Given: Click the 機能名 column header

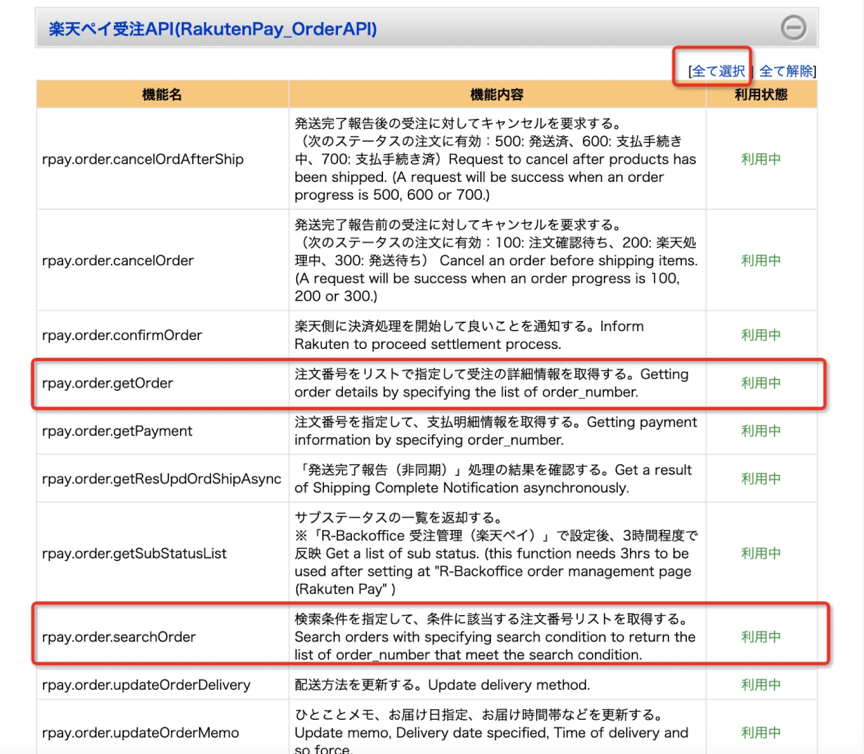Looking at the screenshot, I should [x=162, y=95].
